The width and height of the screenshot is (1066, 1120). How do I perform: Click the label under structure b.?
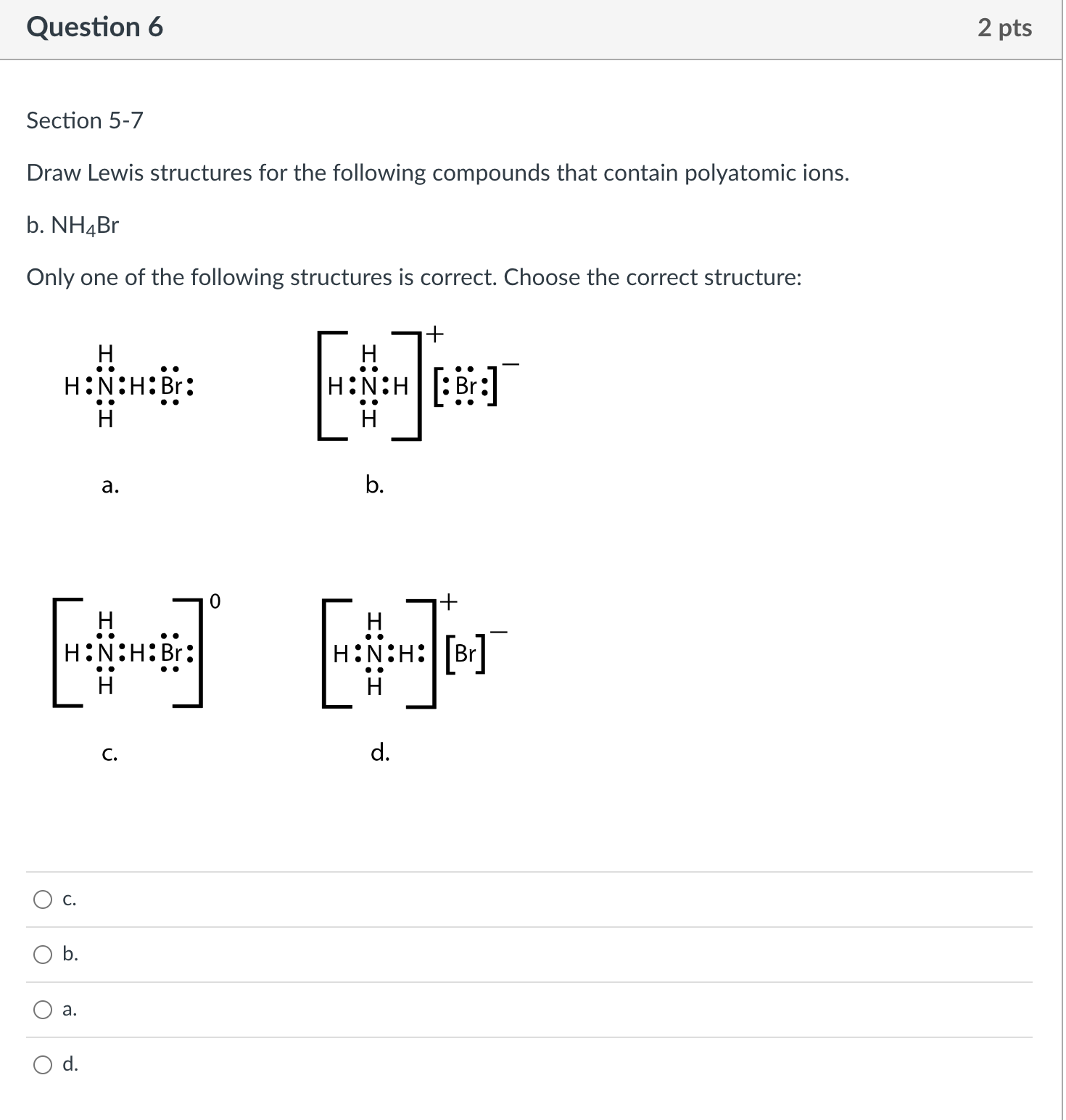click(376, 483)
